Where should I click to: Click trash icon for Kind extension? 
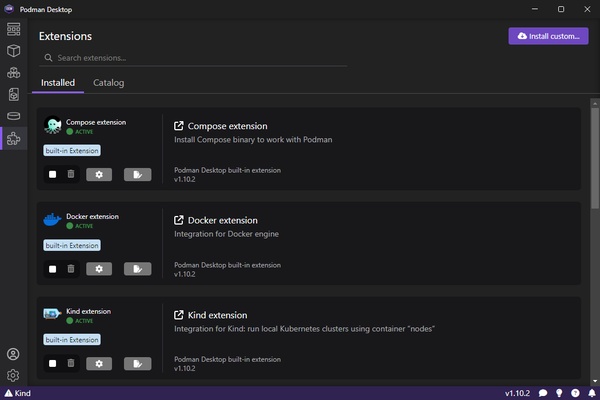point(71,363)
